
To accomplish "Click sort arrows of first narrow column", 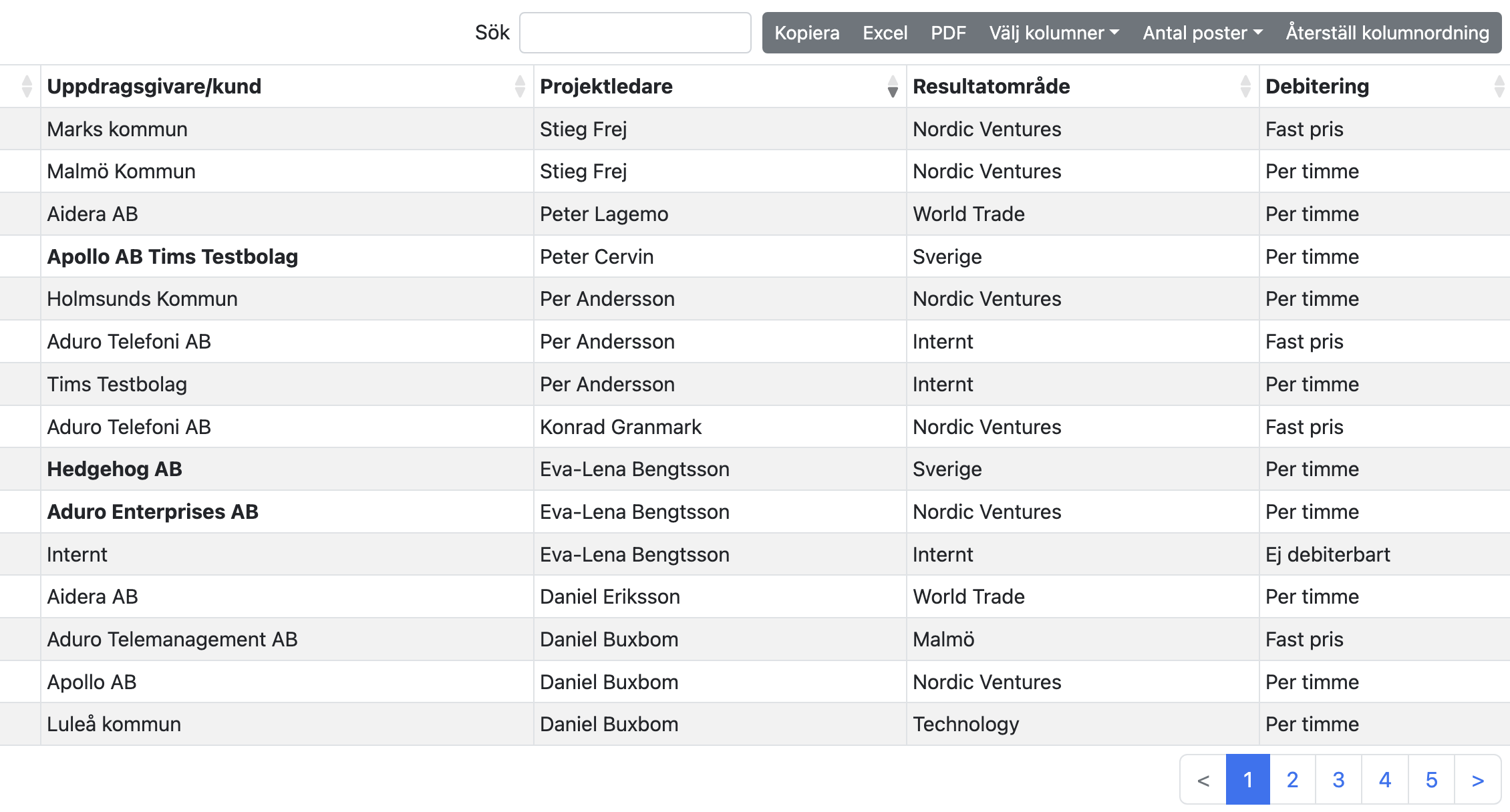I will pos(27,86).
